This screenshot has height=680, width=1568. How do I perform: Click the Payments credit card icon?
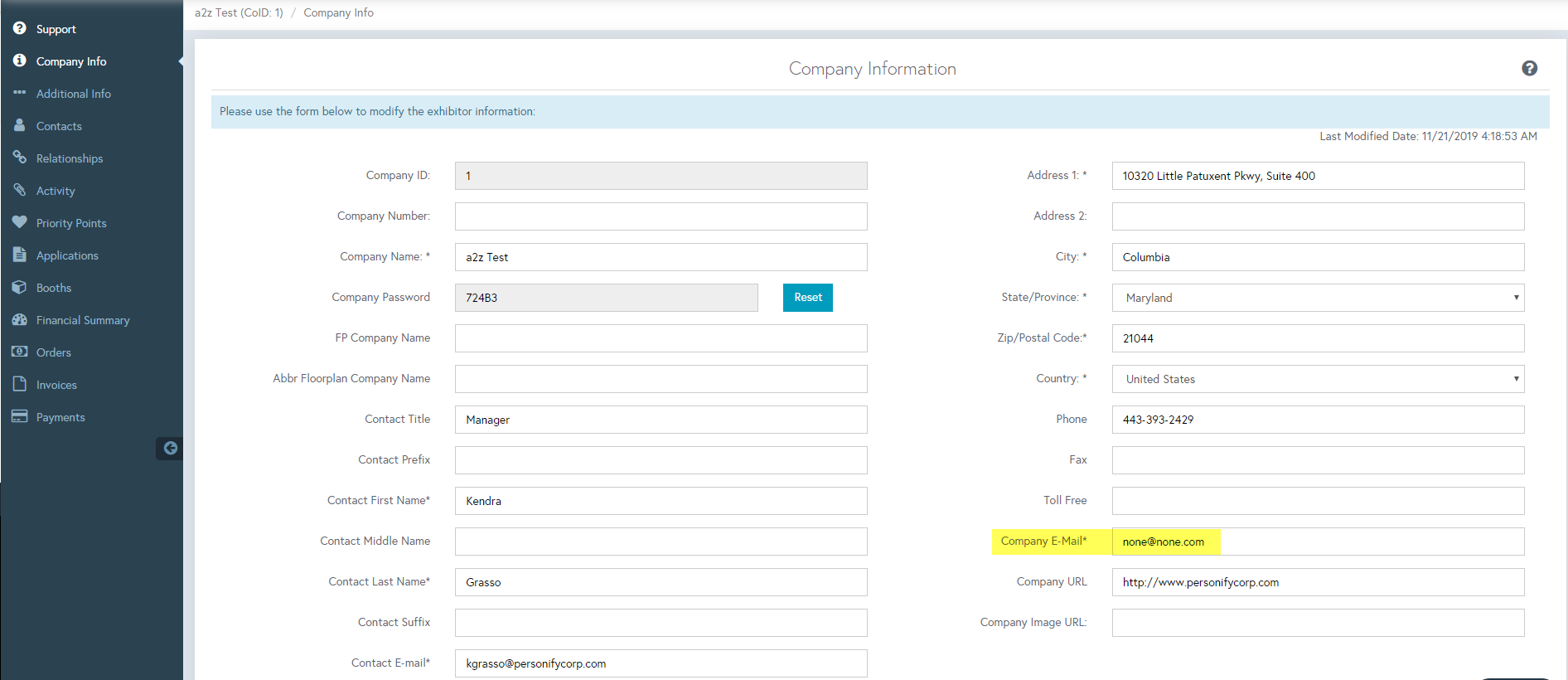tap(20, 416)
